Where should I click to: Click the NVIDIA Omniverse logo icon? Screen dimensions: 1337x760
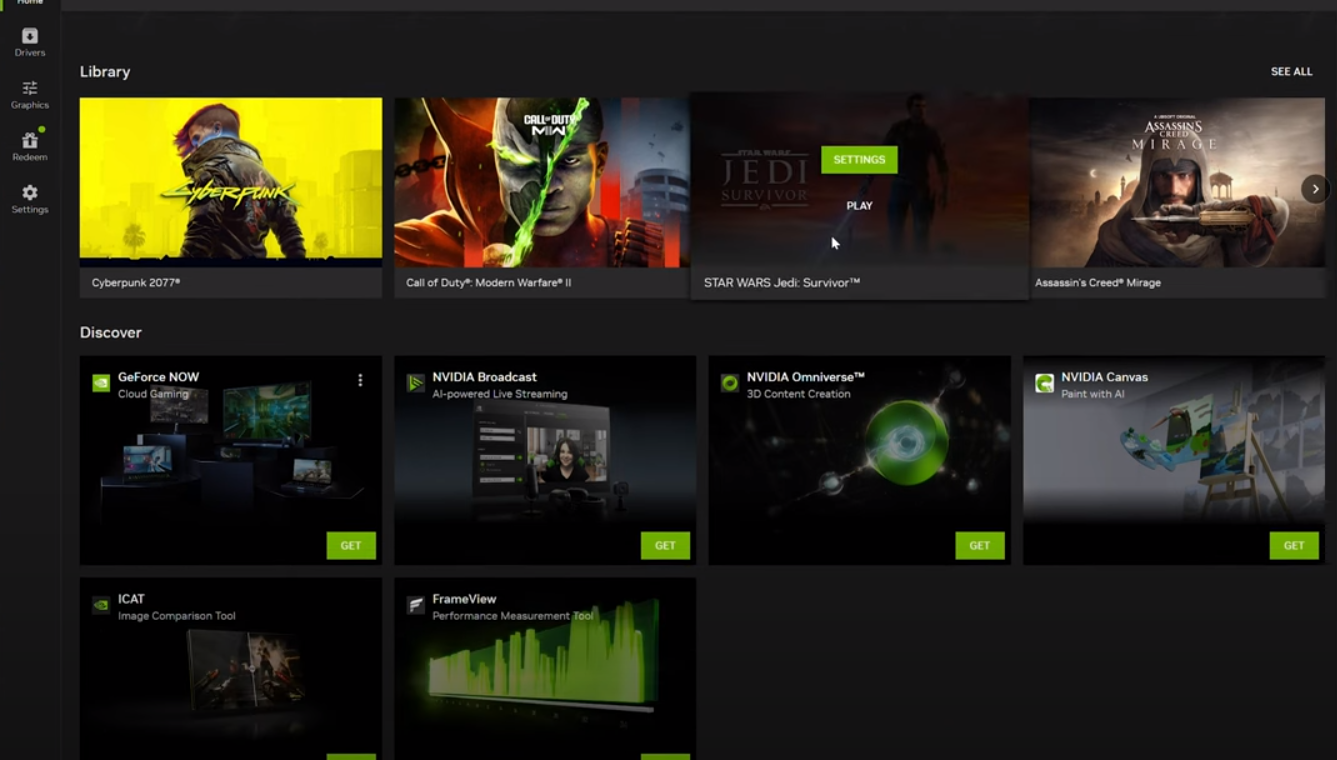point(730,383)
